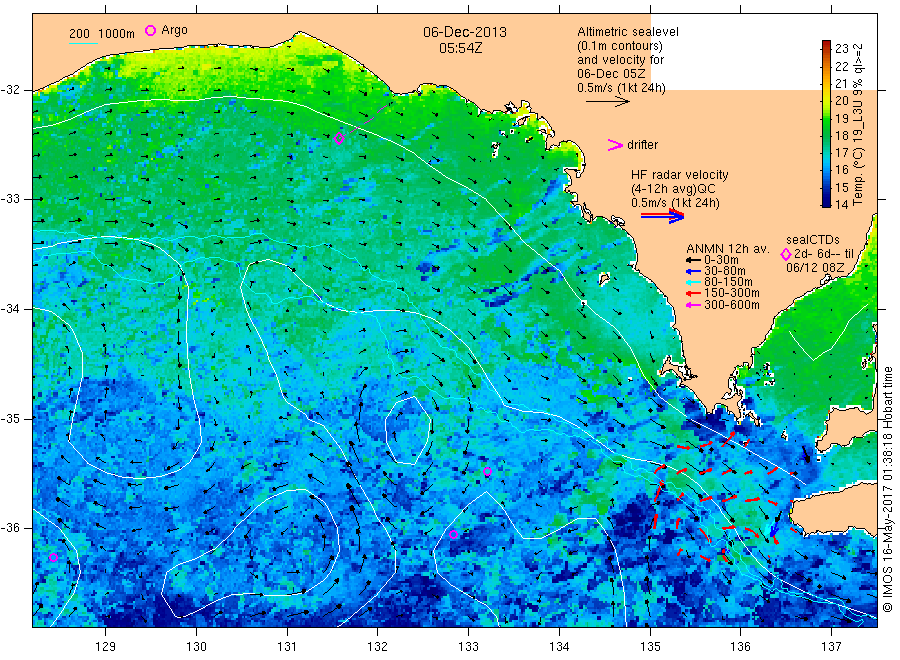Click the dark red top of the temperature colour bar
Screen dimensions: 900x660
[826, 45]
